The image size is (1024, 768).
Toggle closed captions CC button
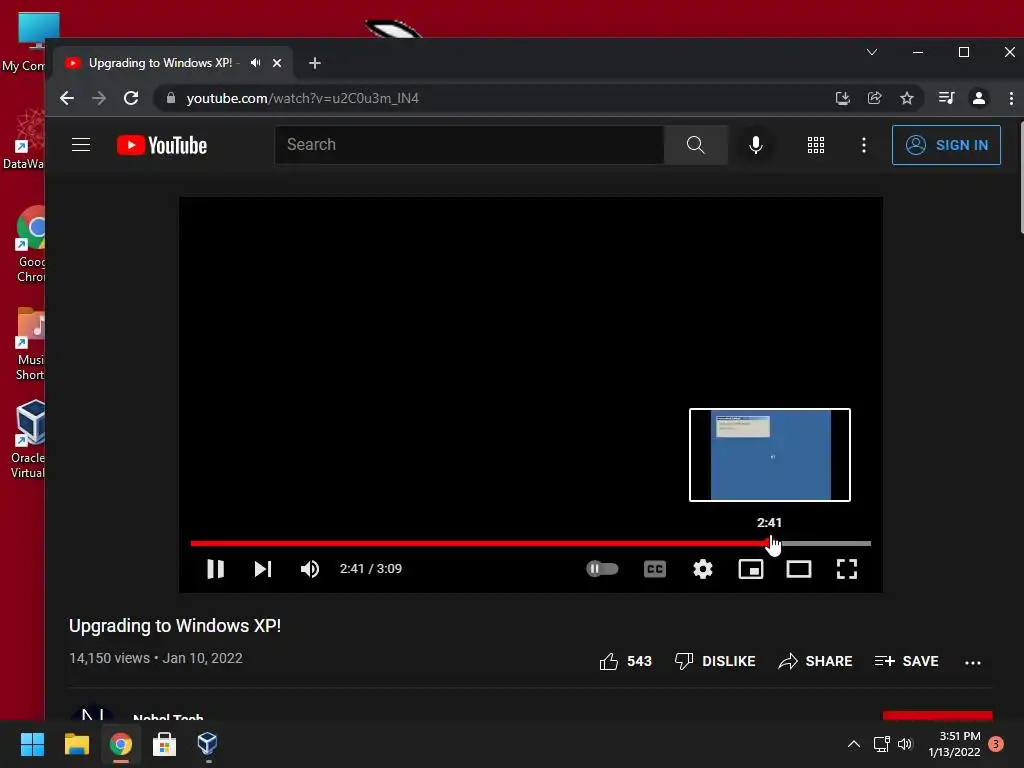coord(654,569)
